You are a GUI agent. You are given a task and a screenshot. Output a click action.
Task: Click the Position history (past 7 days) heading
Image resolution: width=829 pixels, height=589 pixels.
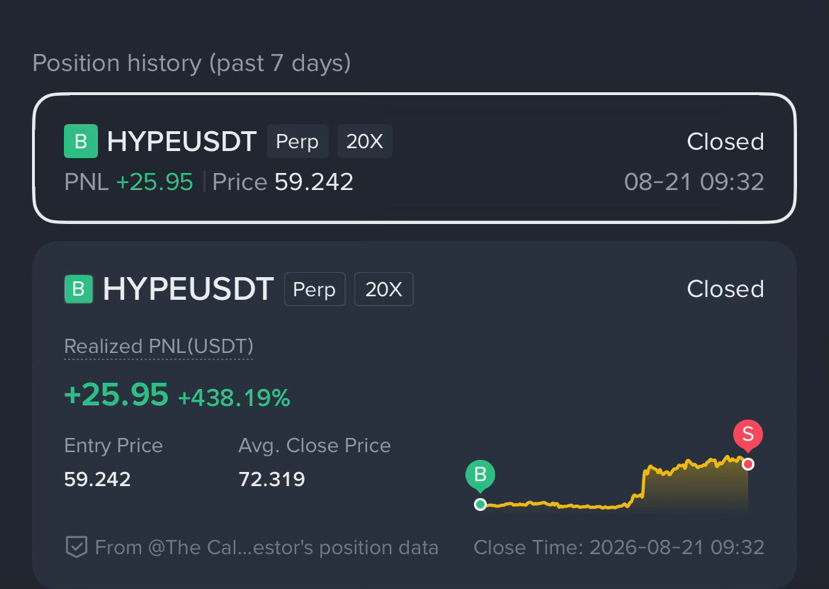pos(191,63)
